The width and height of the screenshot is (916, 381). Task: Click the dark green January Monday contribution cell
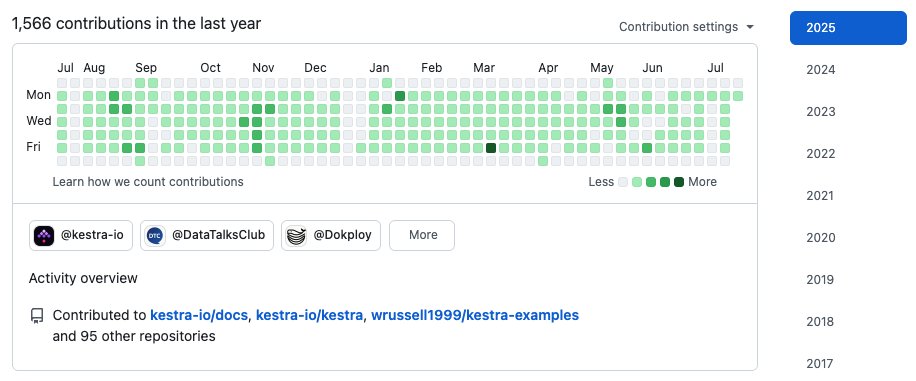click(400, 96)
